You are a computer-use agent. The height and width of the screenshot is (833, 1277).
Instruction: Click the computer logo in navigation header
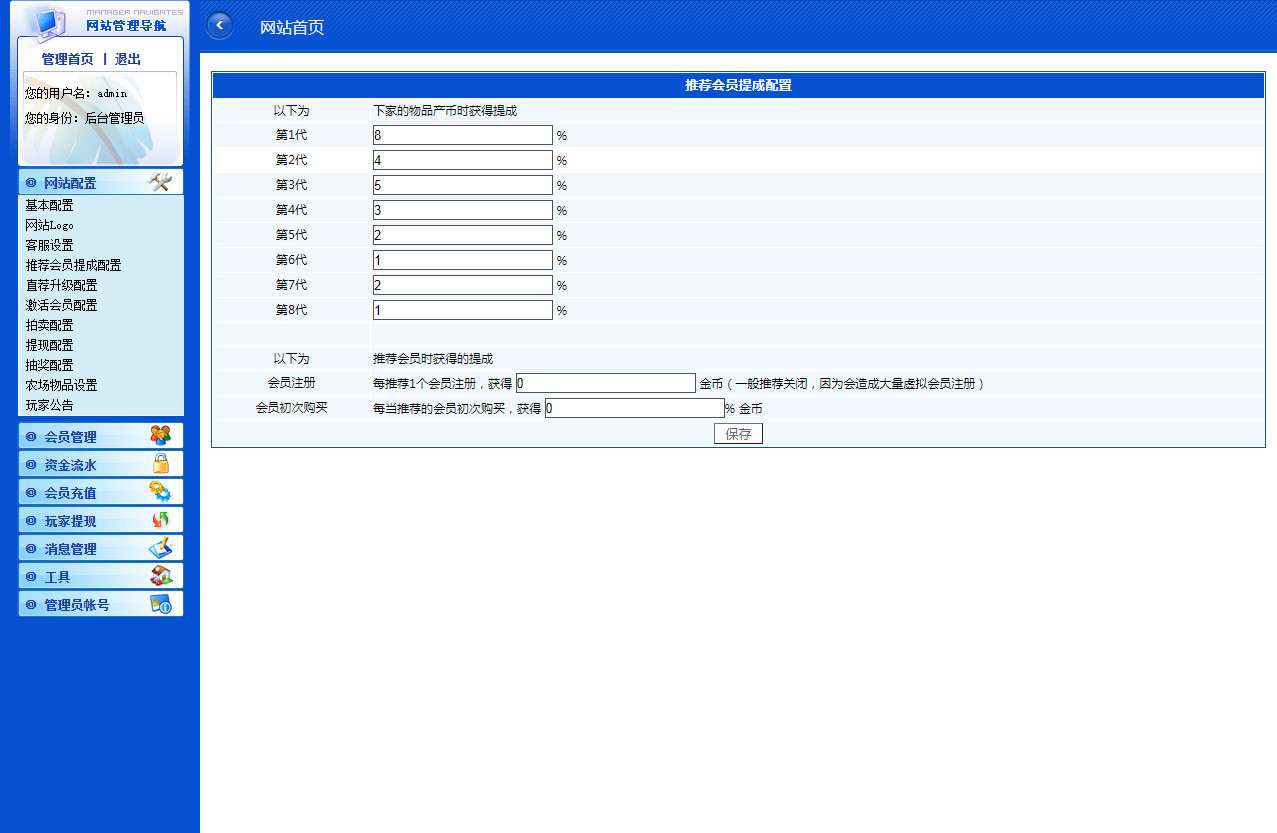click(44, 20)
